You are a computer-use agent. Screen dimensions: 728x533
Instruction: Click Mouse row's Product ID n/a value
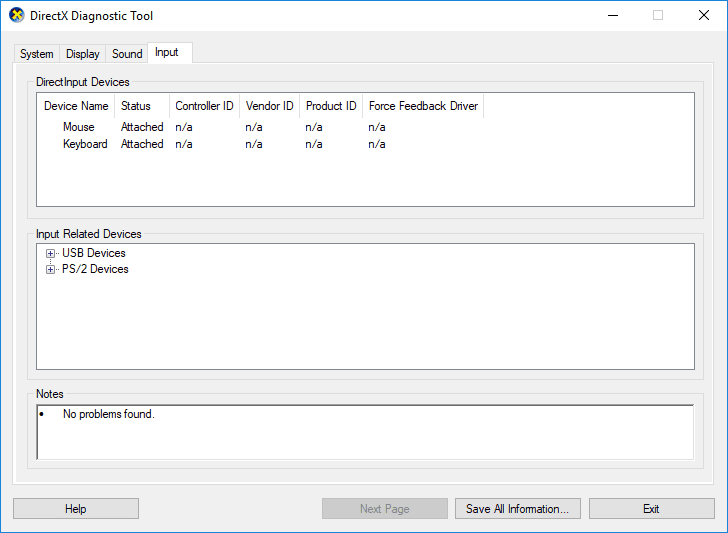click(x=314, y=127)
